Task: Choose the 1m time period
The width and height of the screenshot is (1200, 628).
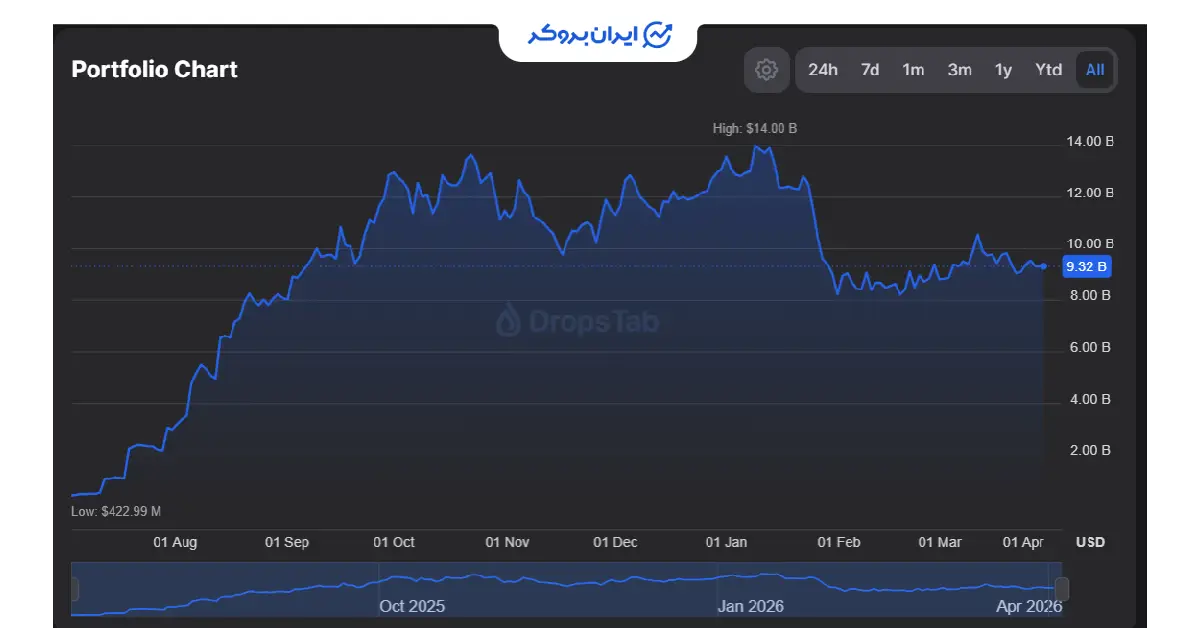Action: point(913,70)
